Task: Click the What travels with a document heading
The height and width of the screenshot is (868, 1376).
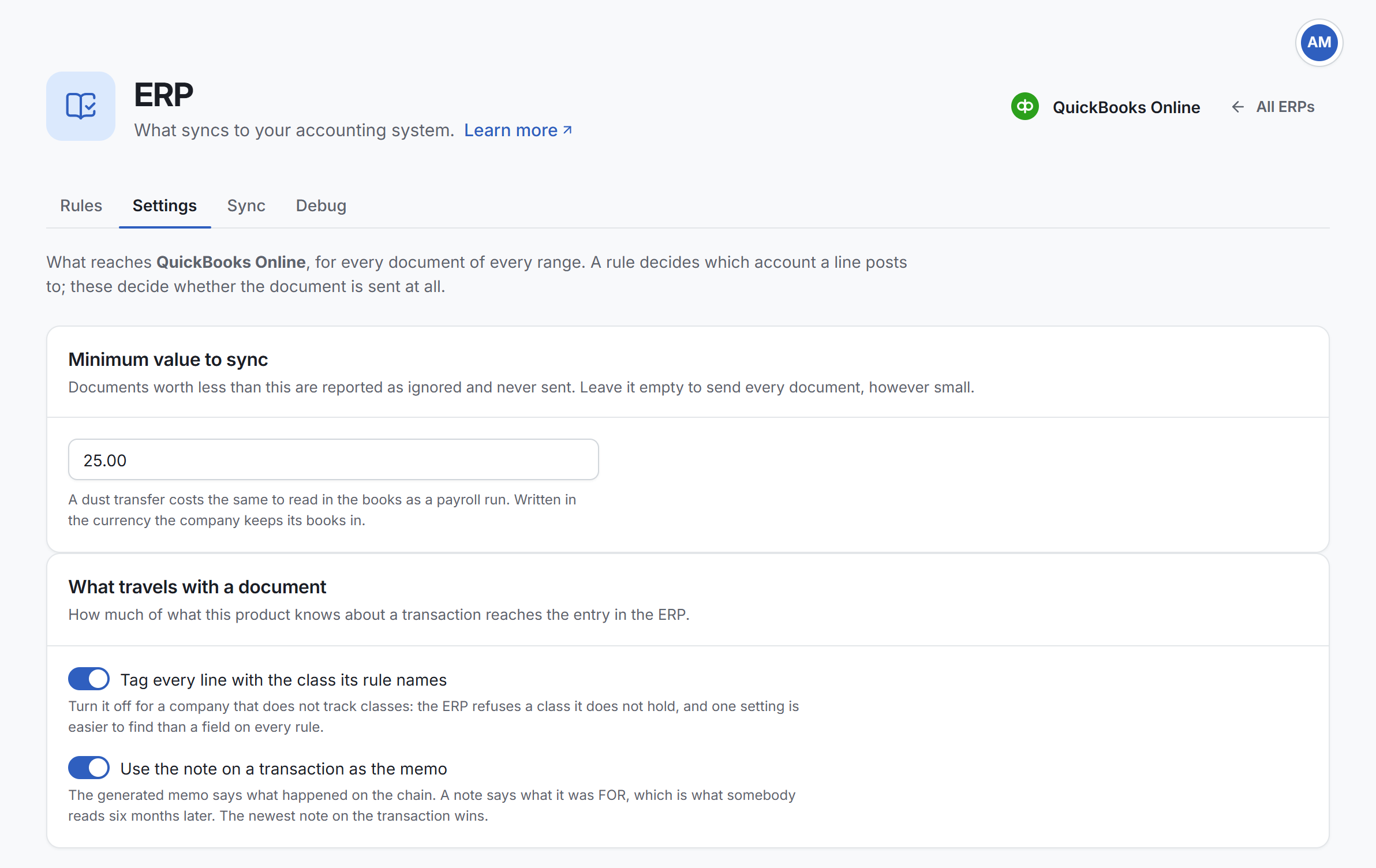Action: point(197,587)
